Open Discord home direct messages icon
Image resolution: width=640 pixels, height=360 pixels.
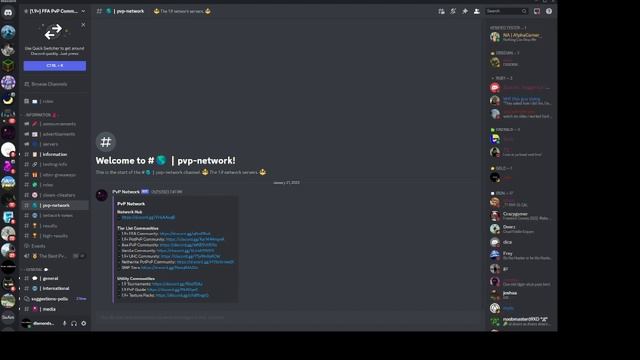[x=8, y=13]
